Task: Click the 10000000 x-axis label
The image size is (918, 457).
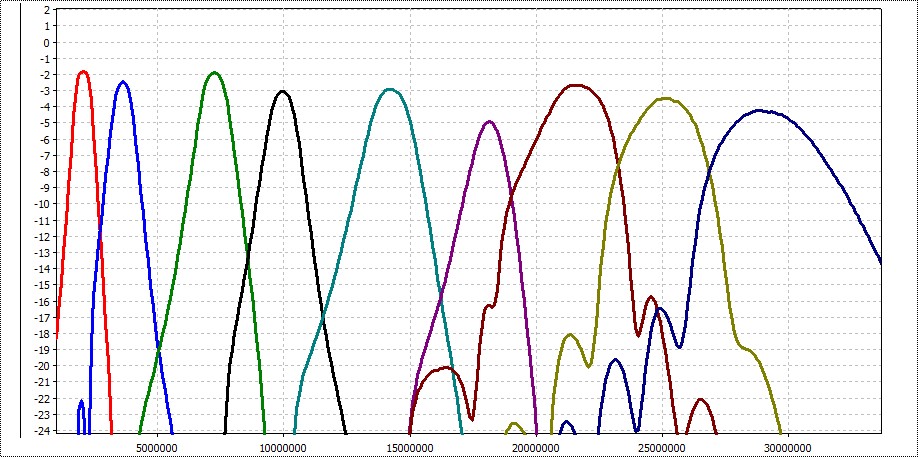Action: pos(283,446)
